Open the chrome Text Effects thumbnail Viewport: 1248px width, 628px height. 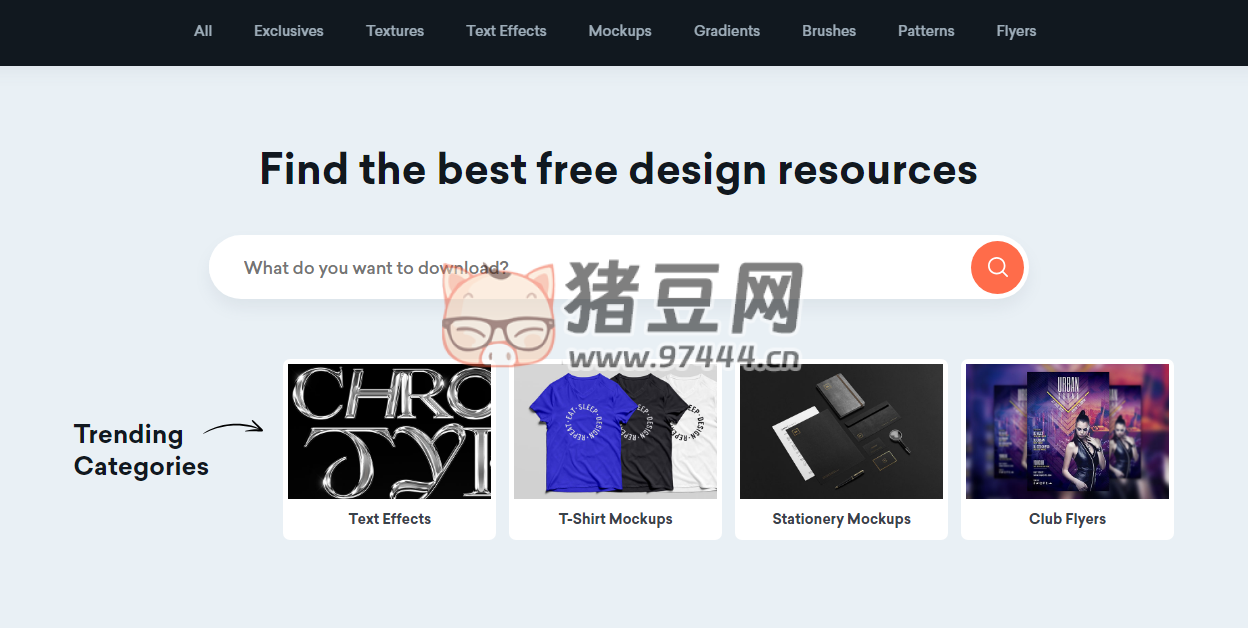click(x=389, y=431)
